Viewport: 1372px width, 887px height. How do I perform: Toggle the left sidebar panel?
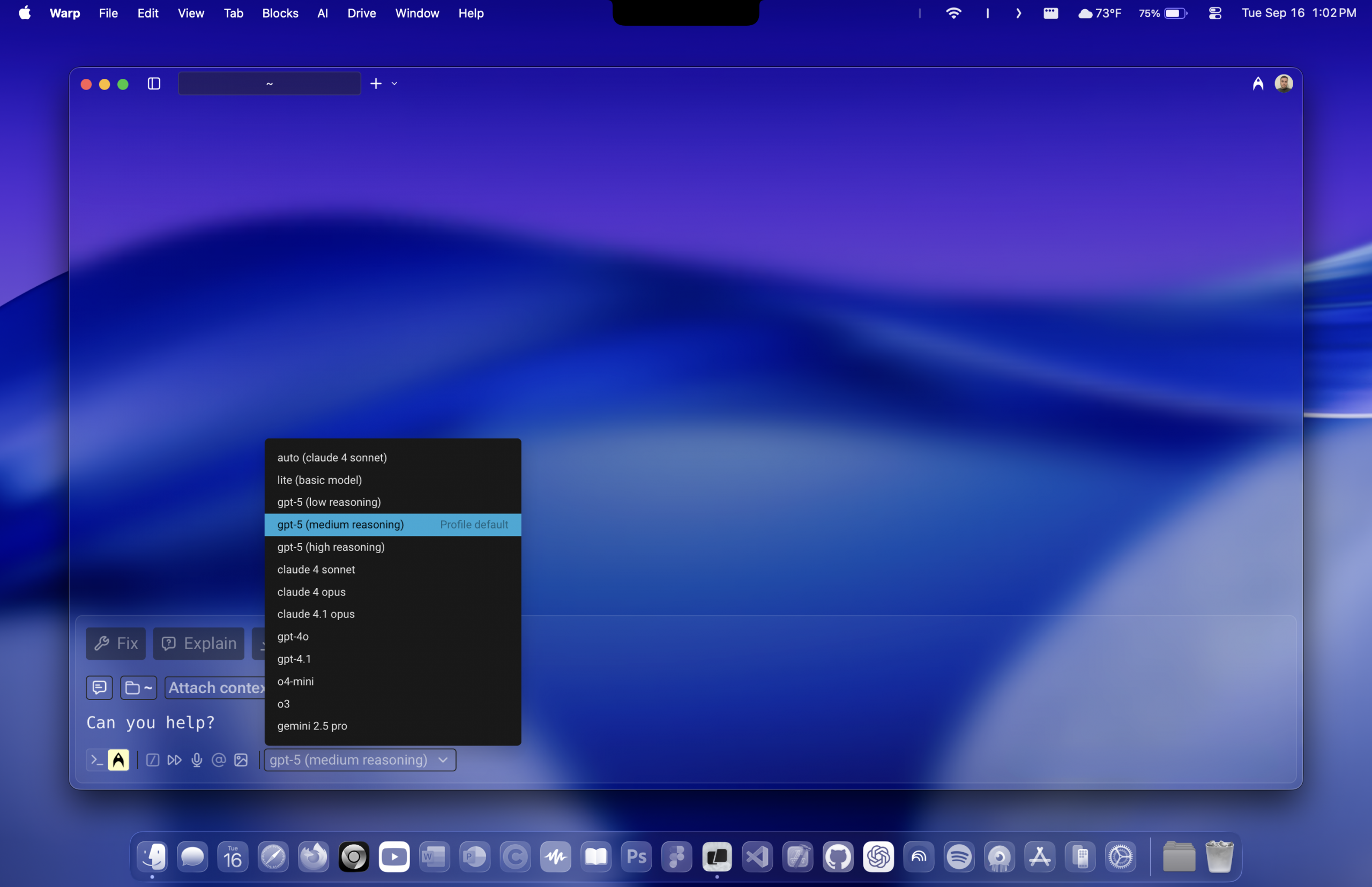[154, 84]
